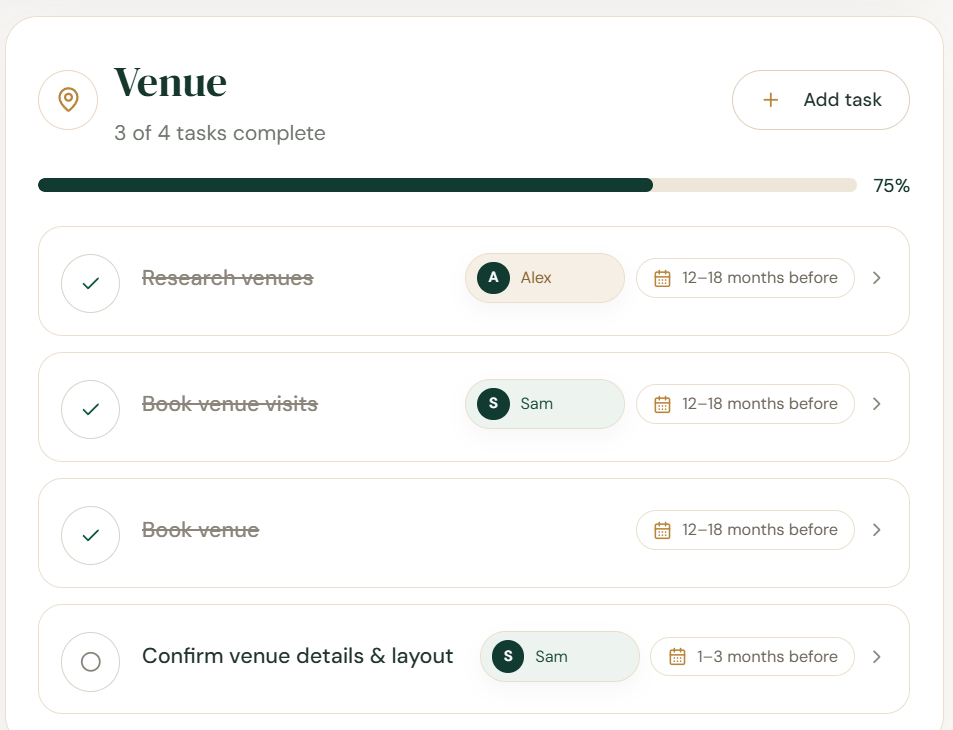Click calendar icon on Confirm venue details row

(x=677, y=657)
